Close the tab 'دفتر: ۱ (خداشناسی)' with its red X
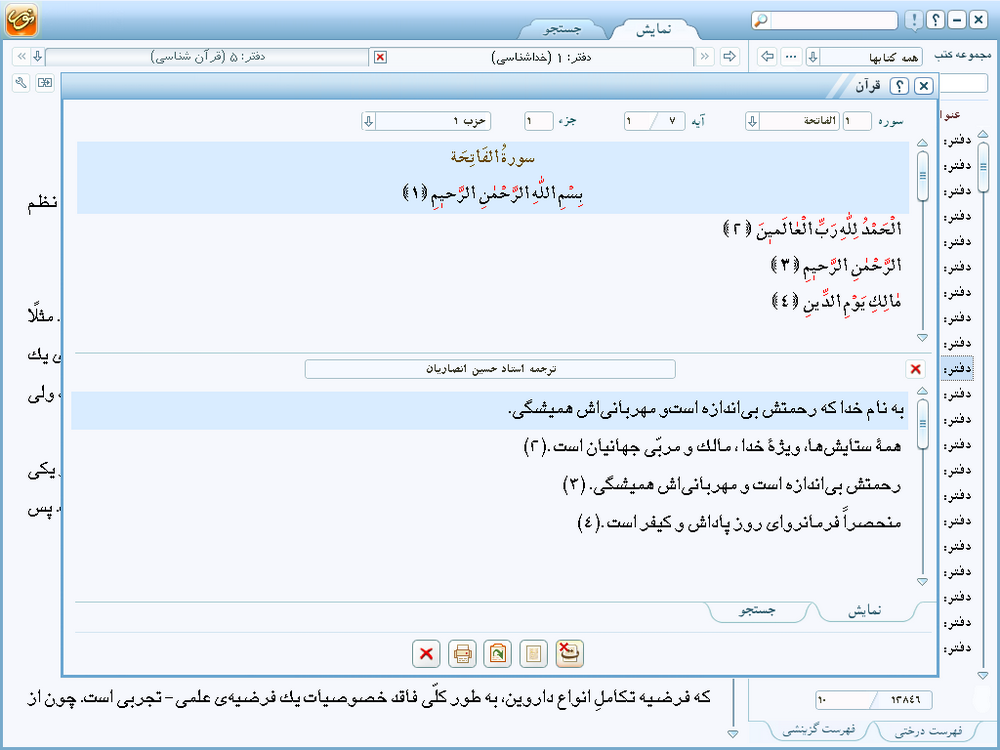Viewport: 1000px width, 750px height. tap(380, 57)
